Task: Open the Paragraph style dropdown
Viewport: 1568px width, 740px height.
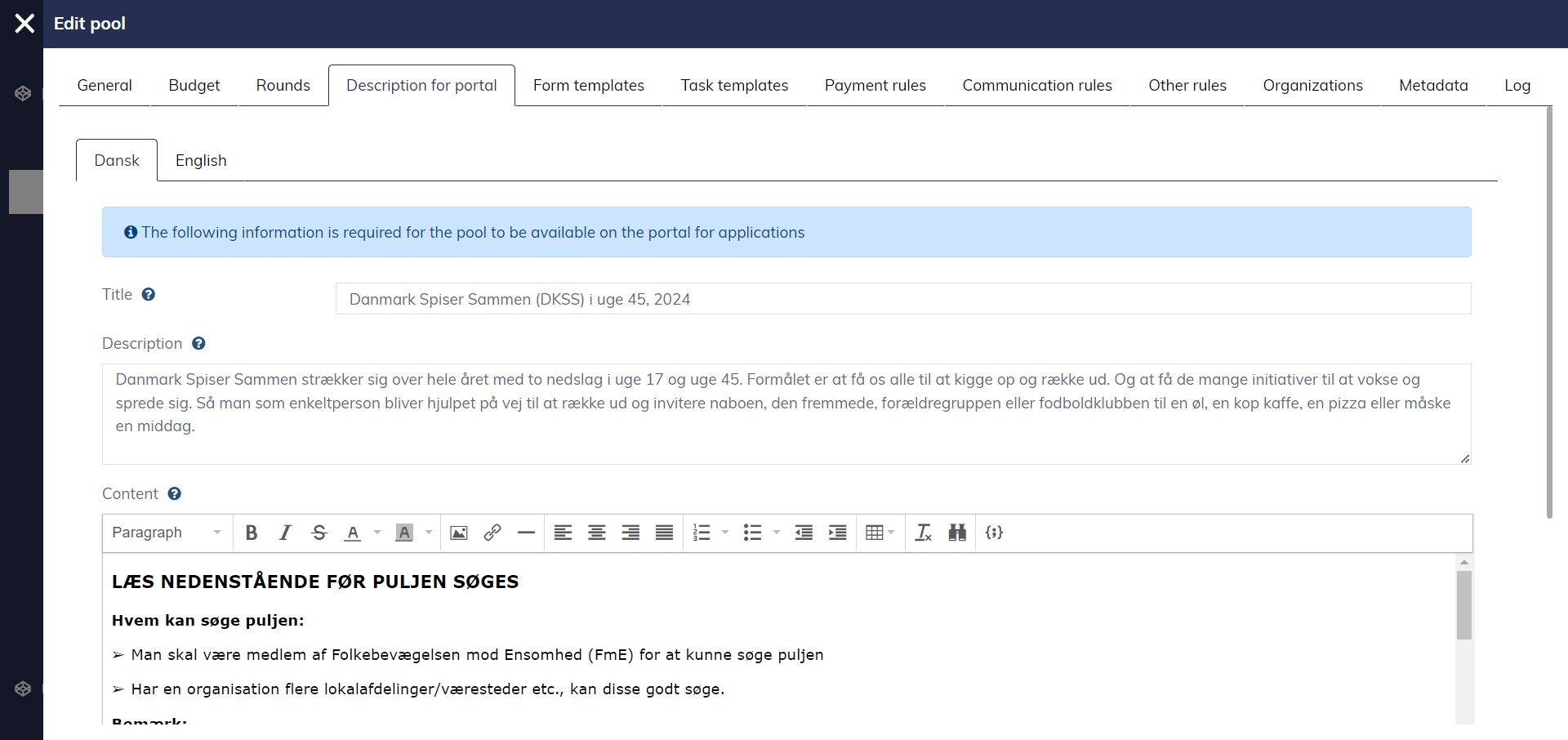Action: (167, 533)
